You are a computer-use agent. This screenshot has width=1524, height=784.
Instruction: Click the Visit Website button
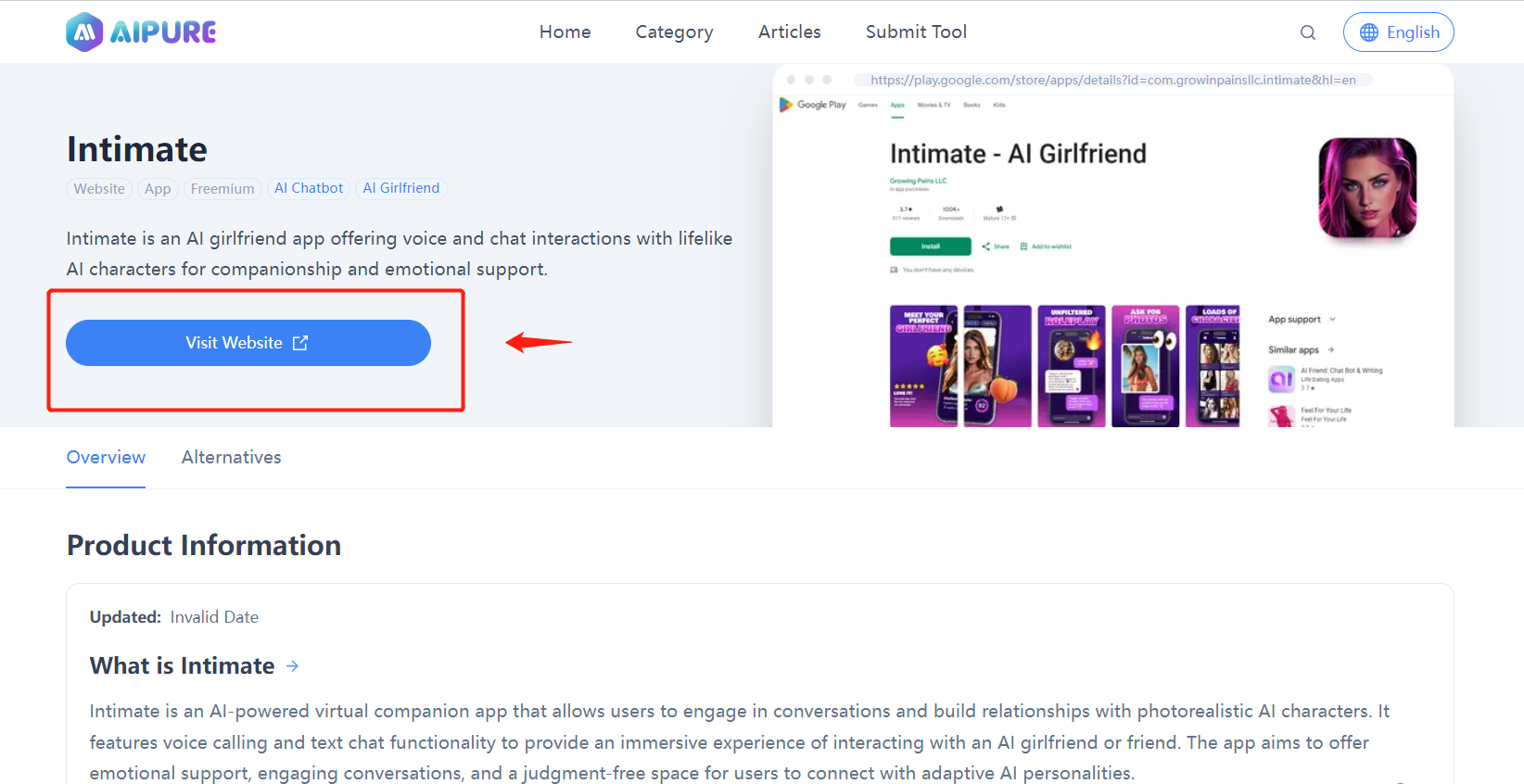(248, 343)
